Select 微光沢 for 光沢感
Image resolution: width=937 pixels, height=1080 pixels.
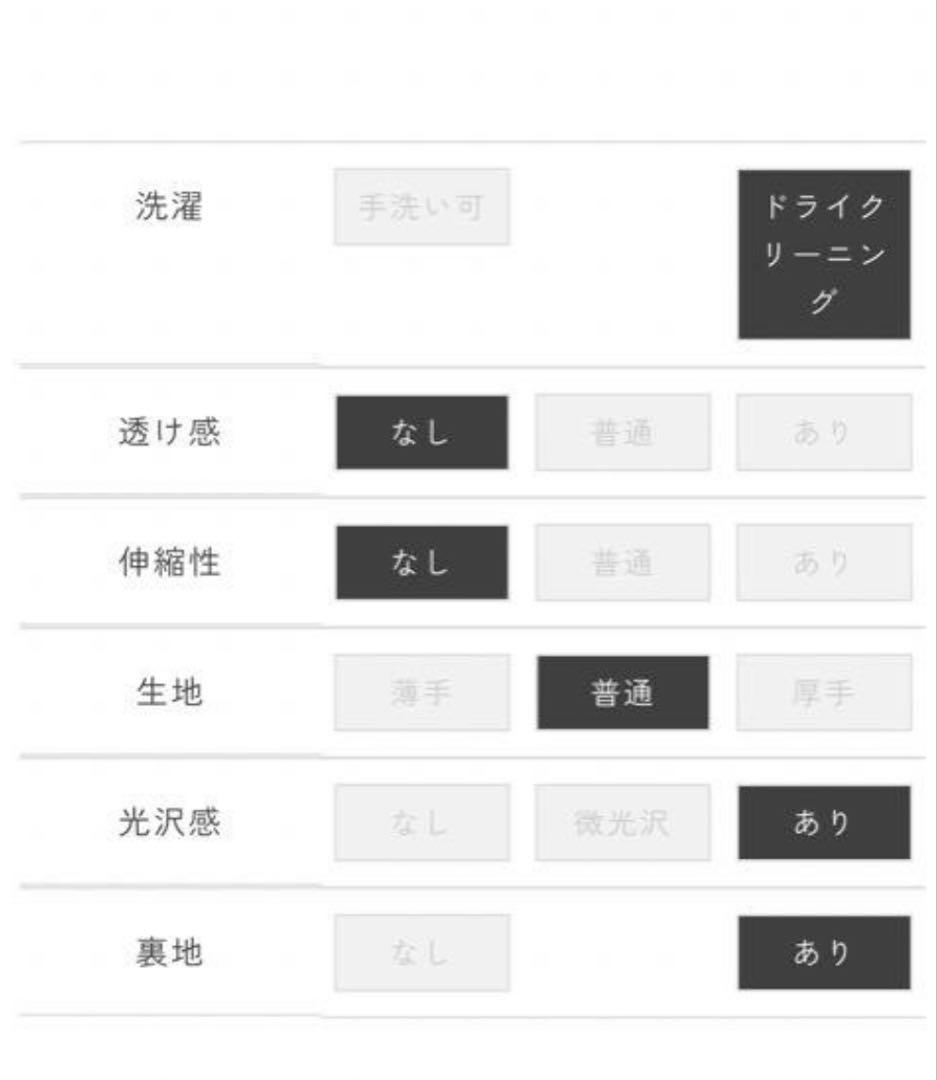click(x=623, y=822)
